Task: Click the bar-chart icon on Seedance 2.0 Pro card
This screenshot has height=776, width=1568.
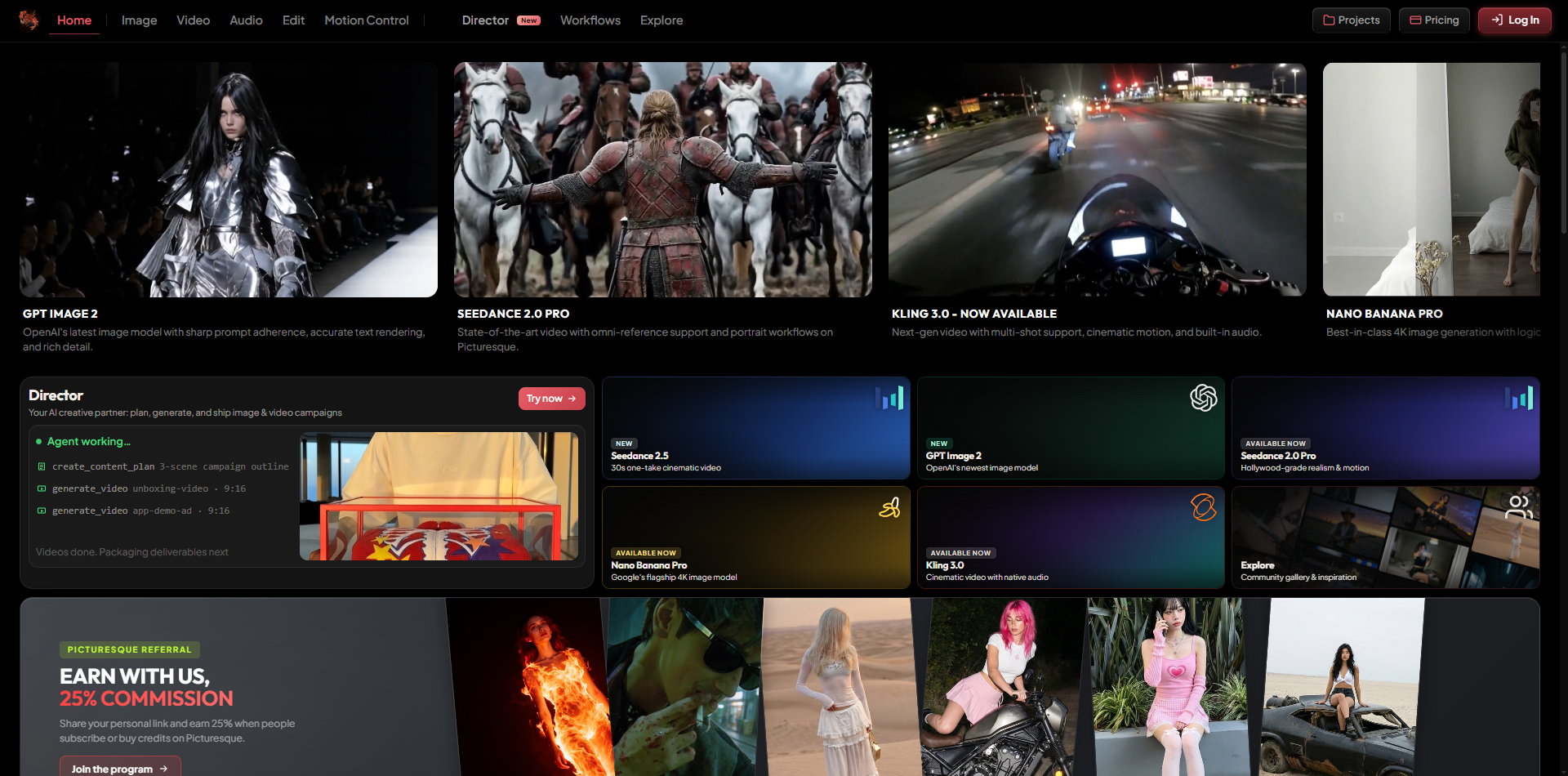Action: [x=1519, y=398]
